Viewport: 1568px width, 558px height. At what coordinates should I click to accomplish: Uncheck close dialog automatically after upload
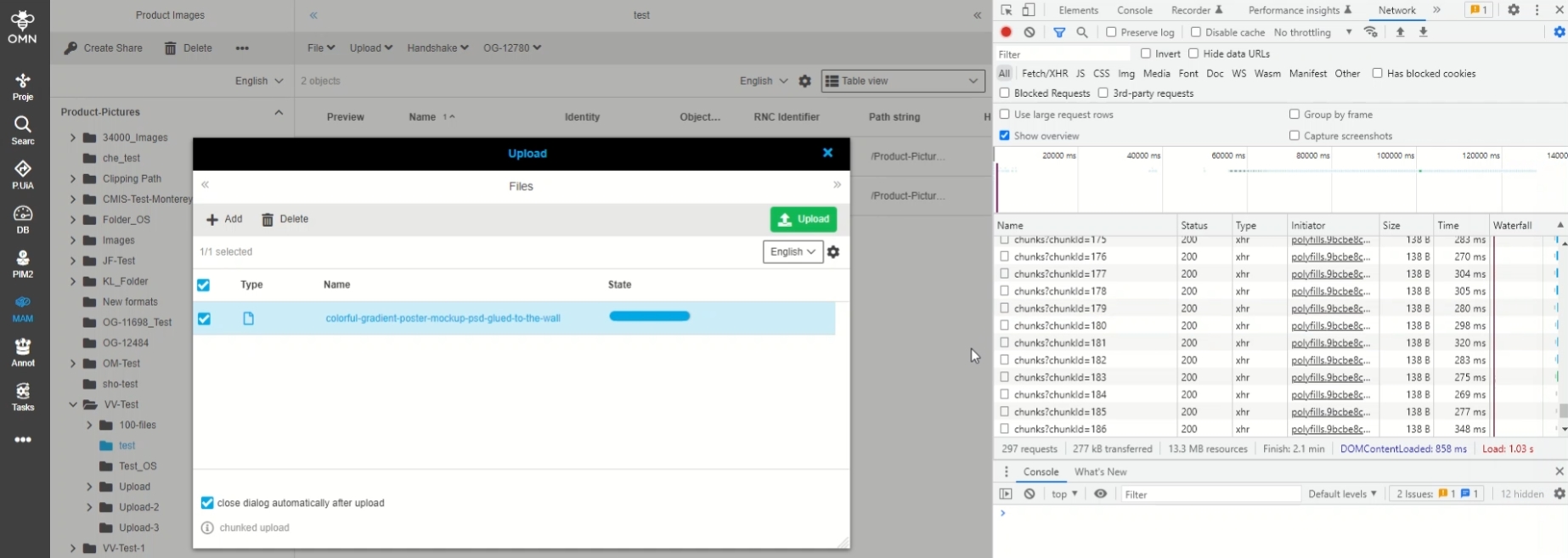pos(206,503)
